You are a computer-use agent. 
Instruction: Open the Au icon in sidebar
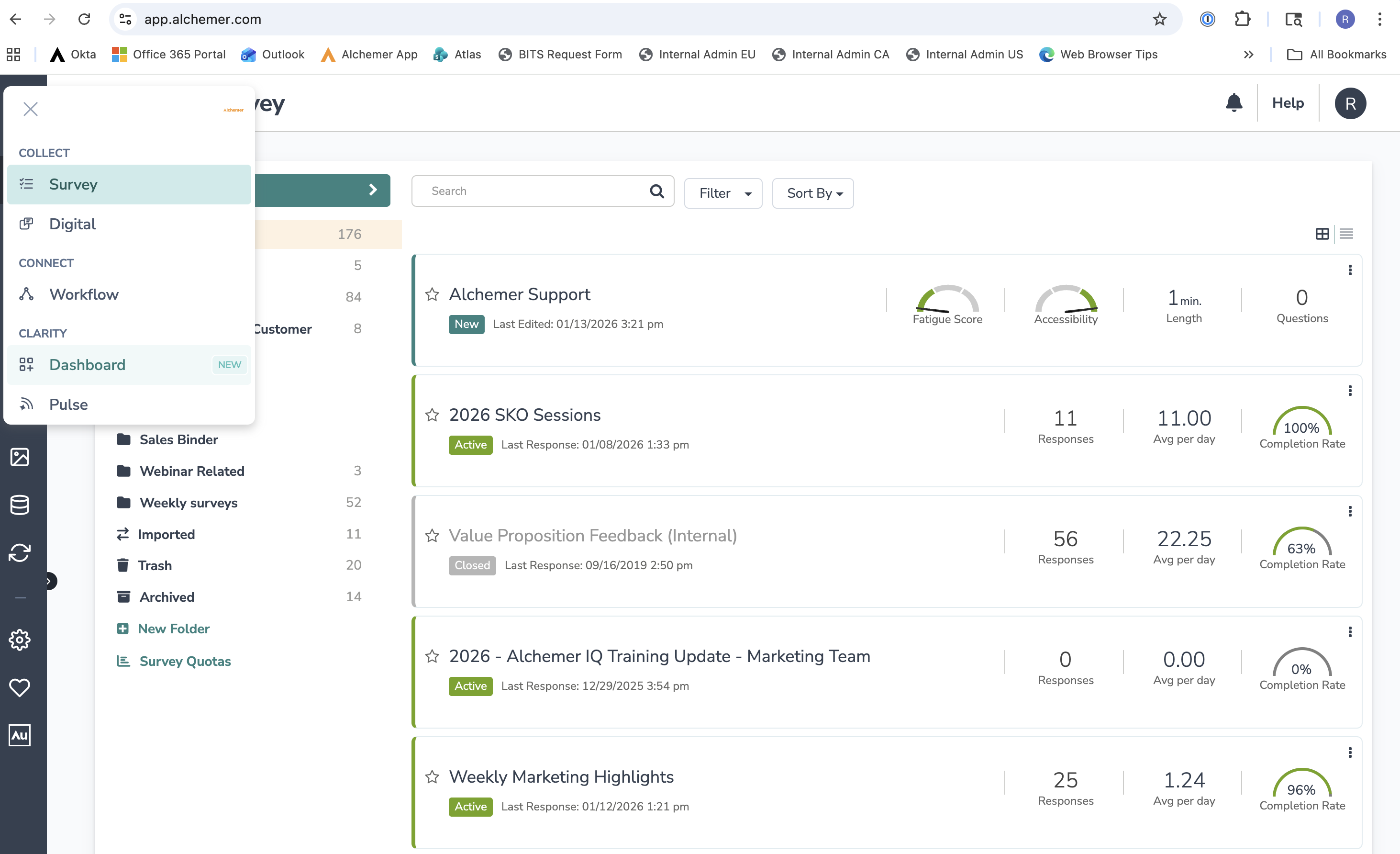point(20,735)
